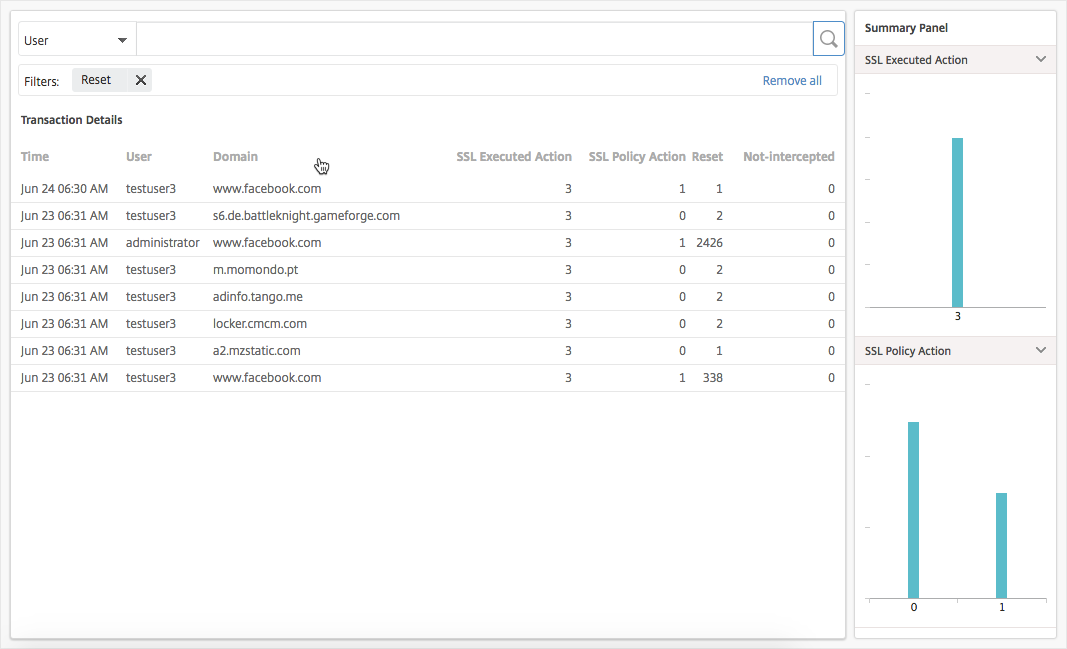Click the Reset value 2426 for administrator row
The height and width of the screenshot is (649, 1067).
pyautogui.click(x=710, y=242)
